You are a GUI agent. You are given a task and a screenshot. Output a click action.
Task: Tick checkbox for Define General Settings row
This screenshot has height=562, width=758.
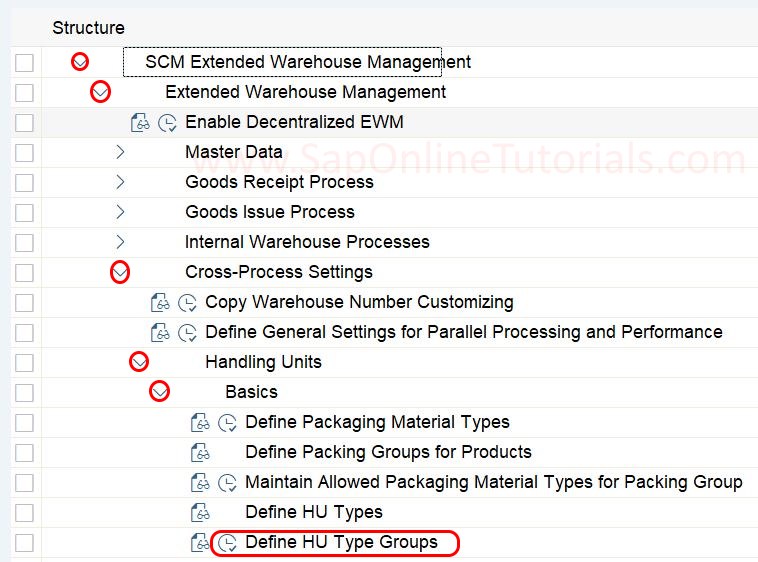click(x=24, y=333)
